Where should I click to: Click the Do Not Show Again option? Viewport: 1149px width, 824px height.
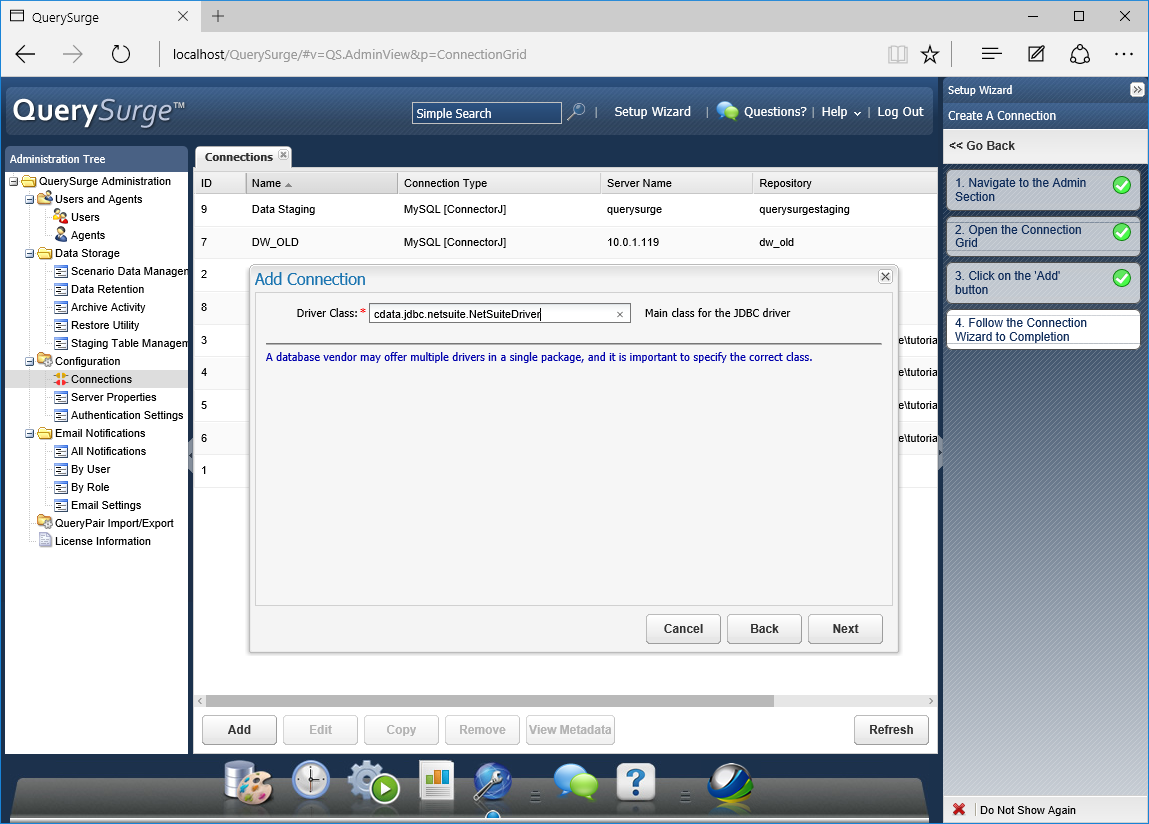1027,810
